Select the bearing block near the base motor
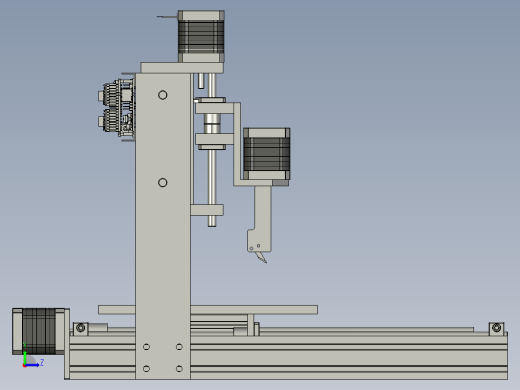Viewport: 520px width, 390px height. [81, 329]
